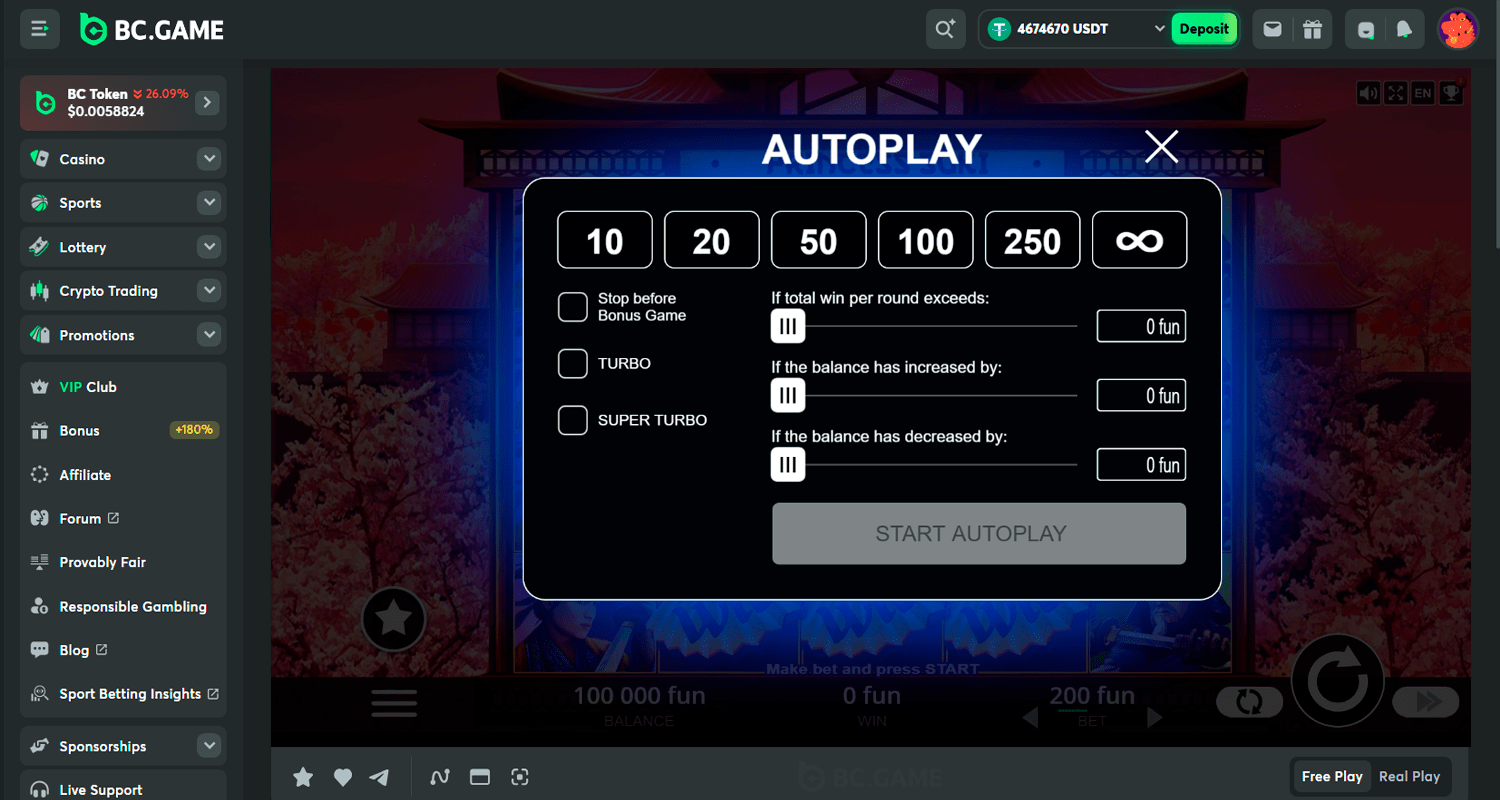Switch to Free Play mode

coord(1332,776)
